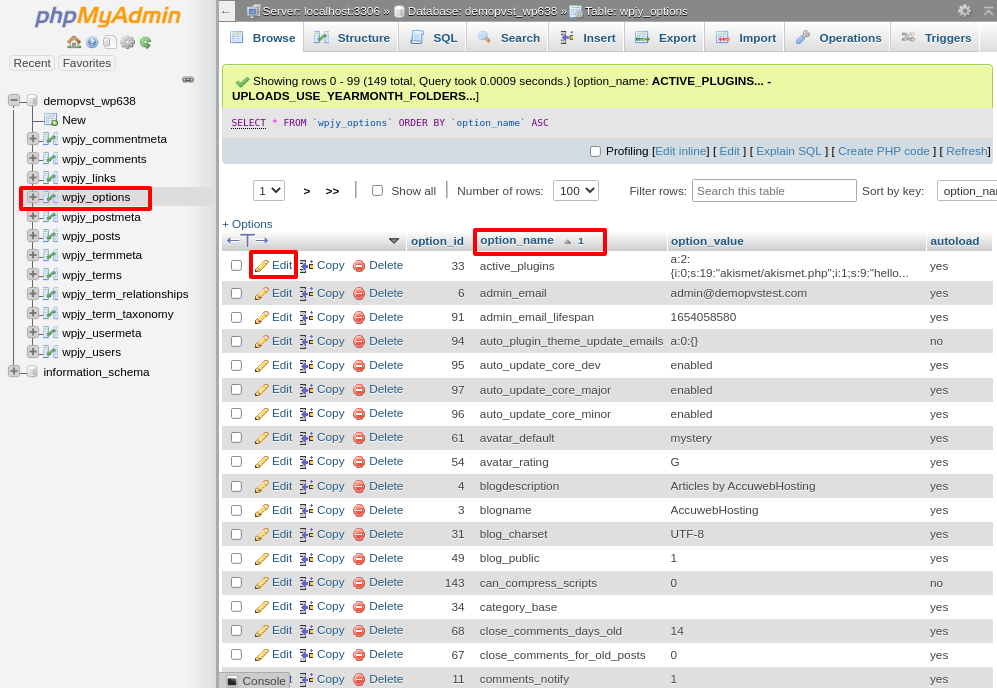Select the active_plugins row checkbox
Image resolution: width=997 pixels, height=688 pixels.
[x=237, y=266]
